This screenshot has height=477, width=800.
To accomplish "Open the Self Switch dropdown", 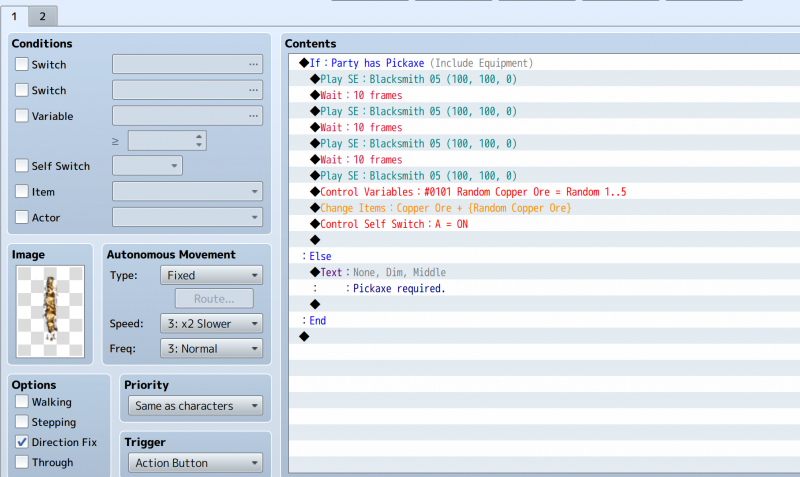I will (147, 166).
